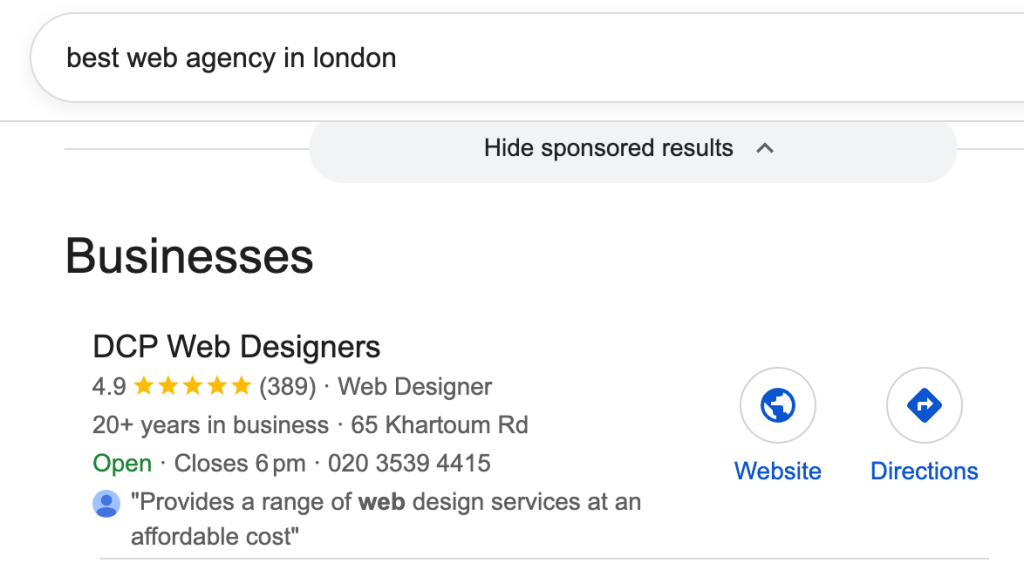This screenshot has width=1024, height=570.
Task: Open the DCP Web Designers listing
Action: pos(236,347)
